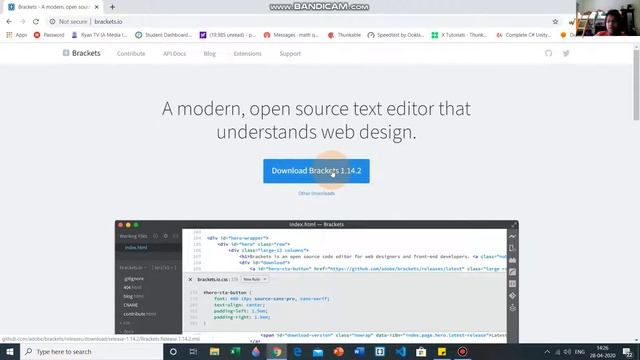The width and height of the screenshot is (640, 360).
Task: Open the Ryan TV bookmark
Action: 99,35
